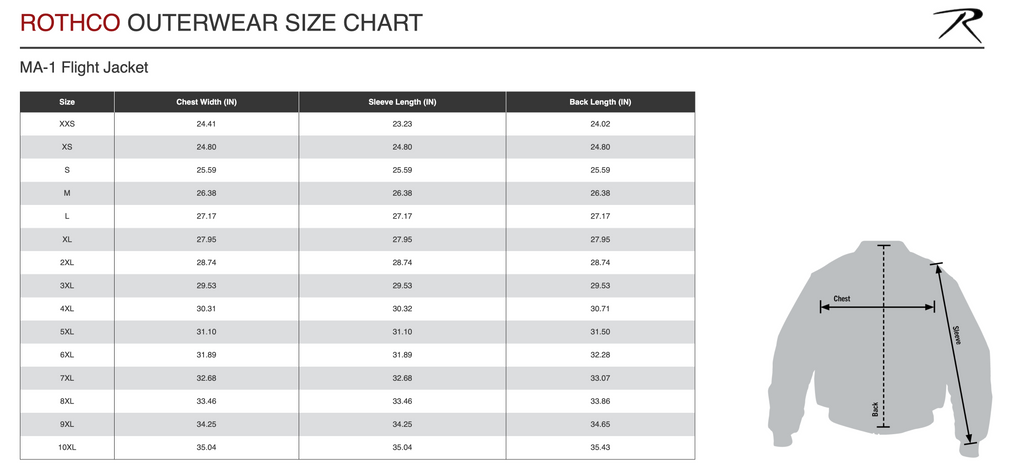Viewport: 1024px width, 473px height.
Task: Click sleeve length value 23.23
Action: point(402,124)
